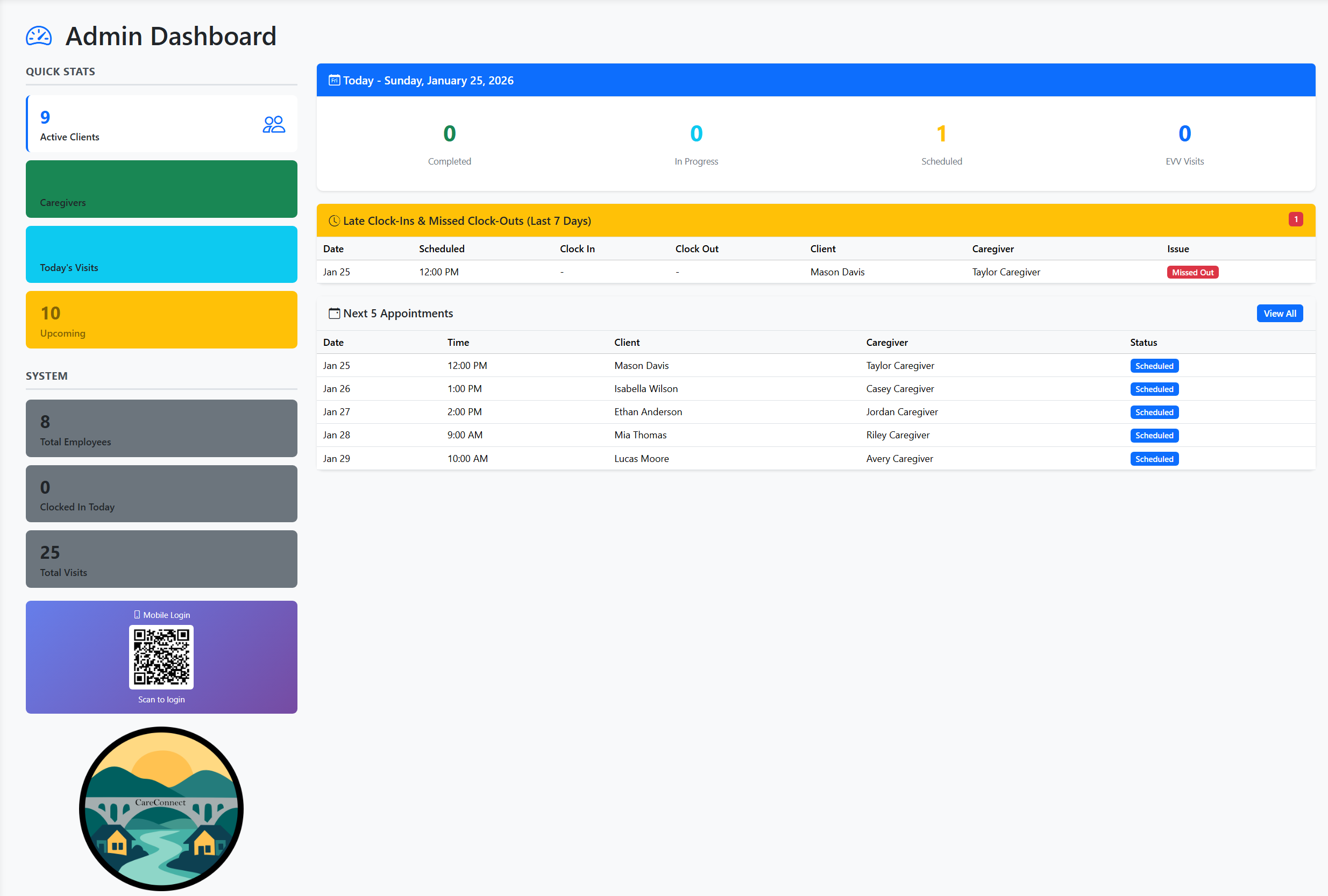This screenshot has width=1328, height=896.
Task: Open Today's Visits panel from the sidebar
Action: (x=161, y=254)
